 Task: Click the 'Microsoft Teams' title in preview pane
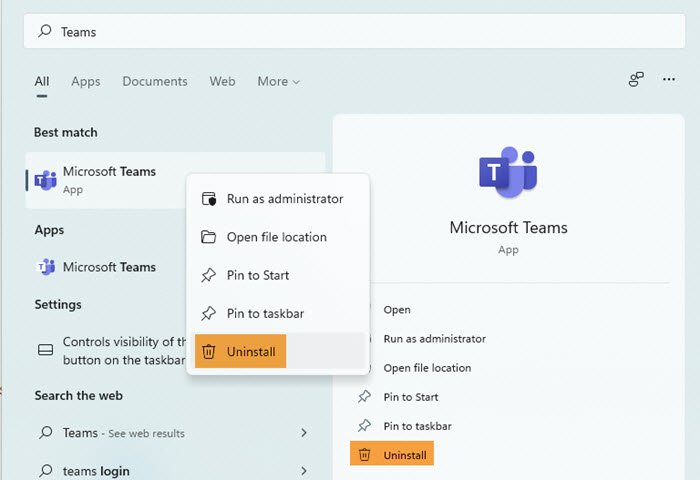coord(508,228)
